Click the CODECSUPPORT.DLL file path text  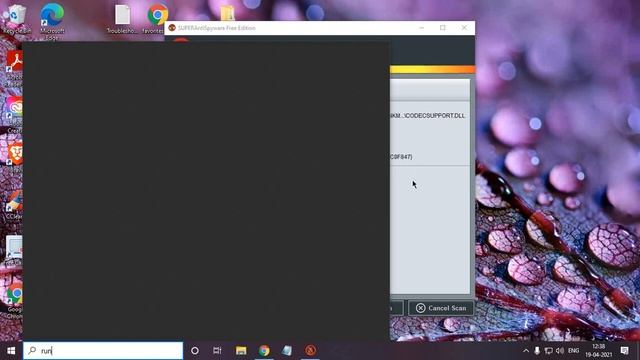click(427, 116)
